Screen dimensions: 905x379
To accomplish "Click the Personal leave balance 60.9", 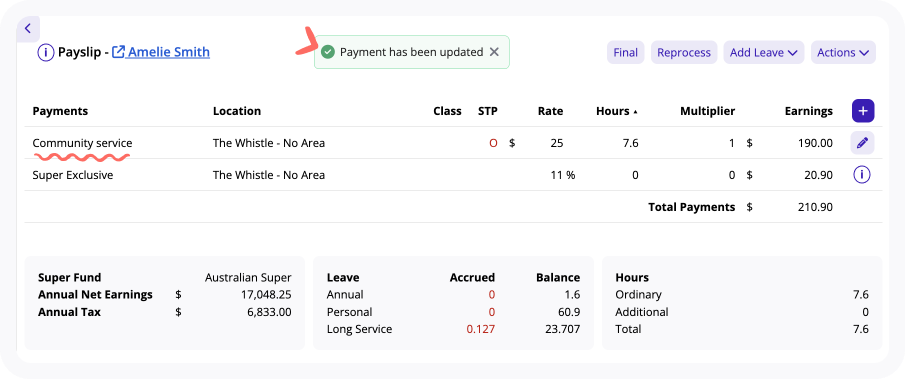I will pyautogui.click(x=570, y=312).
